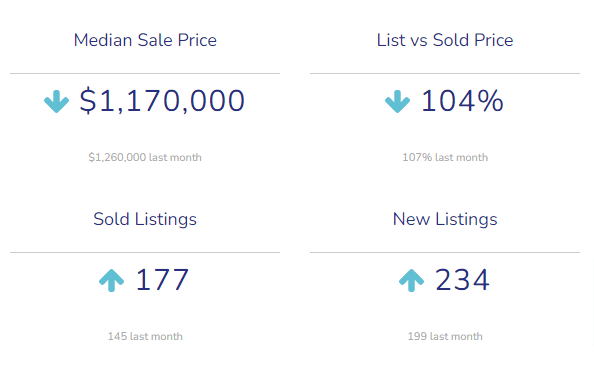Click the 107% last month text
The height and width of the screenshot is (373, 594).
click(x=445, y=157)
